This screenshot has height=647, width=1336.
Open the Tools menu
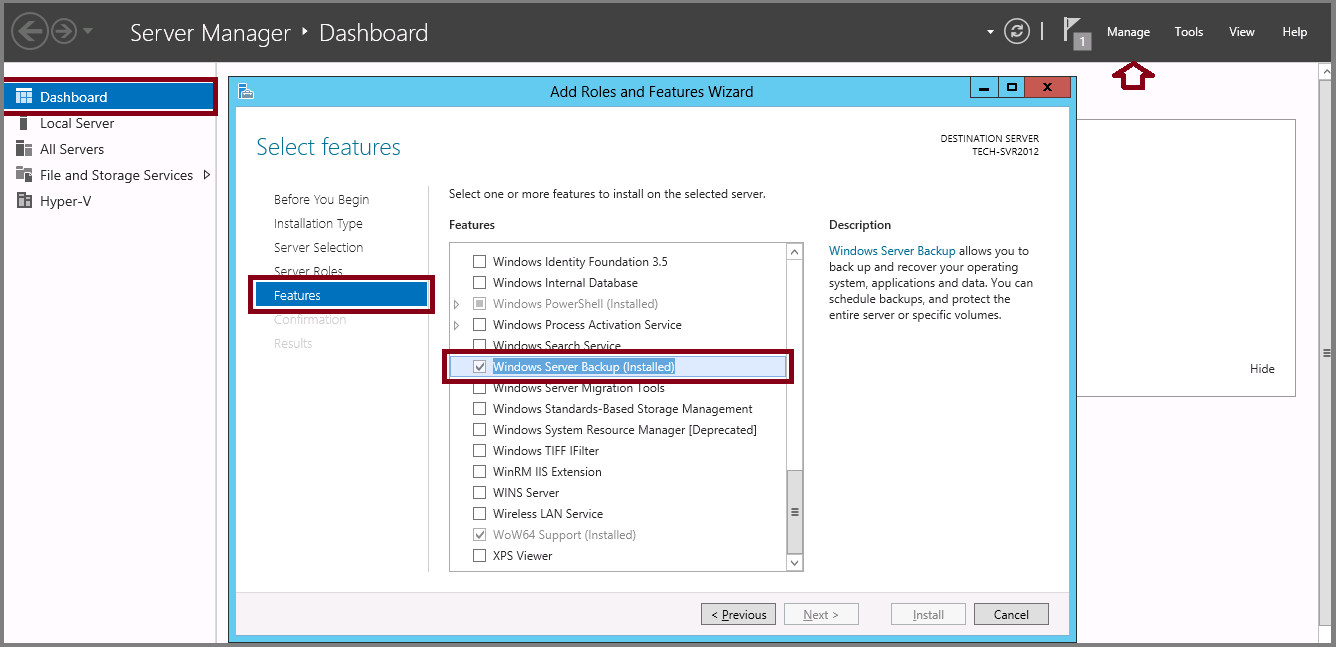point(1188,32)
